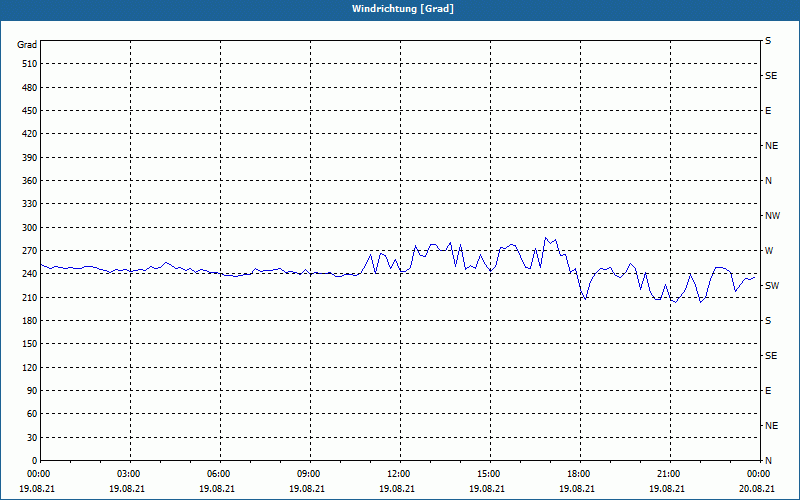Click the 300 y-axis value
The image size is (800, 500).
30,228
